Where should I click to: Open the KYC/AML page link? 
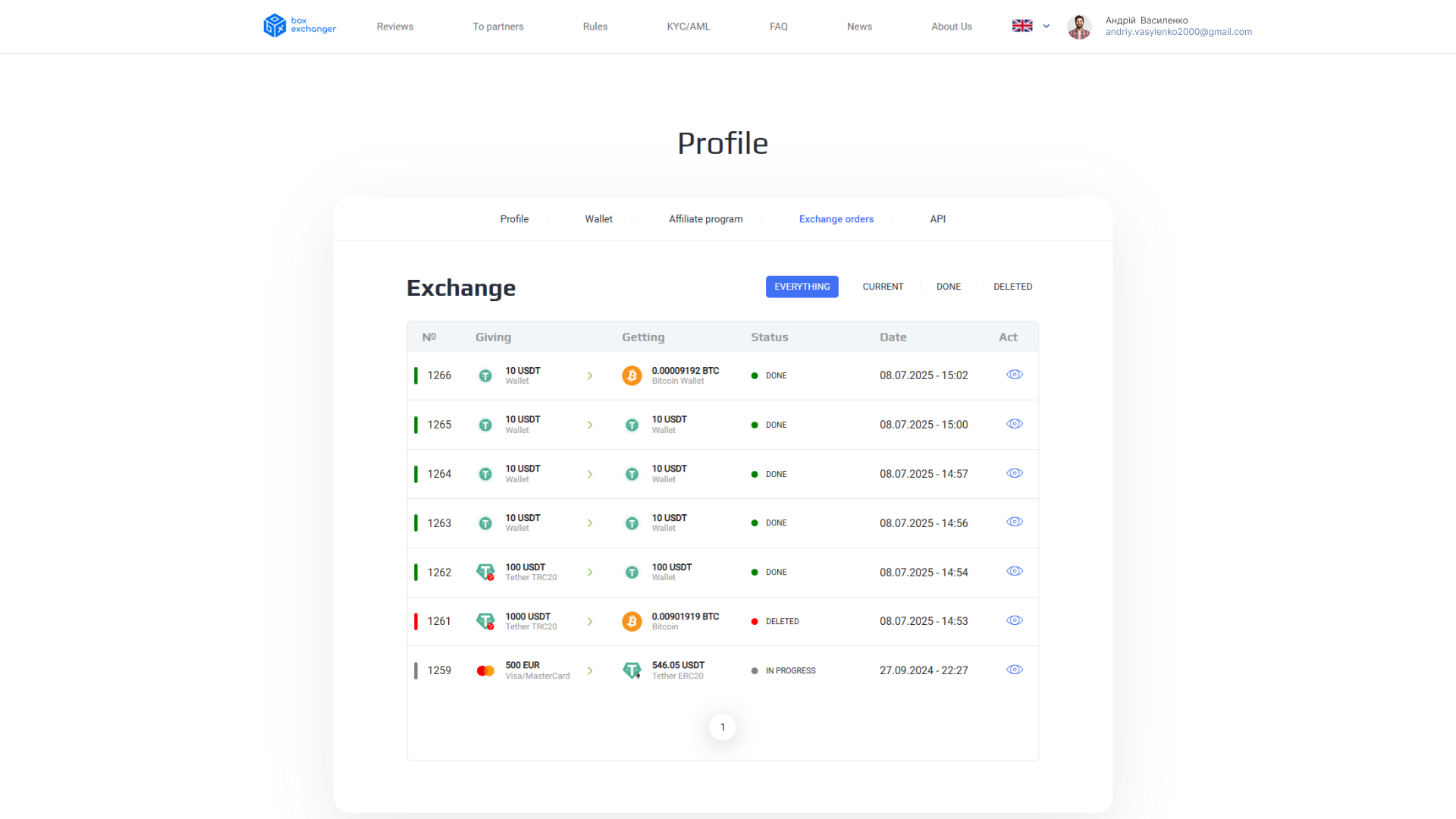[x=688, y=27]
